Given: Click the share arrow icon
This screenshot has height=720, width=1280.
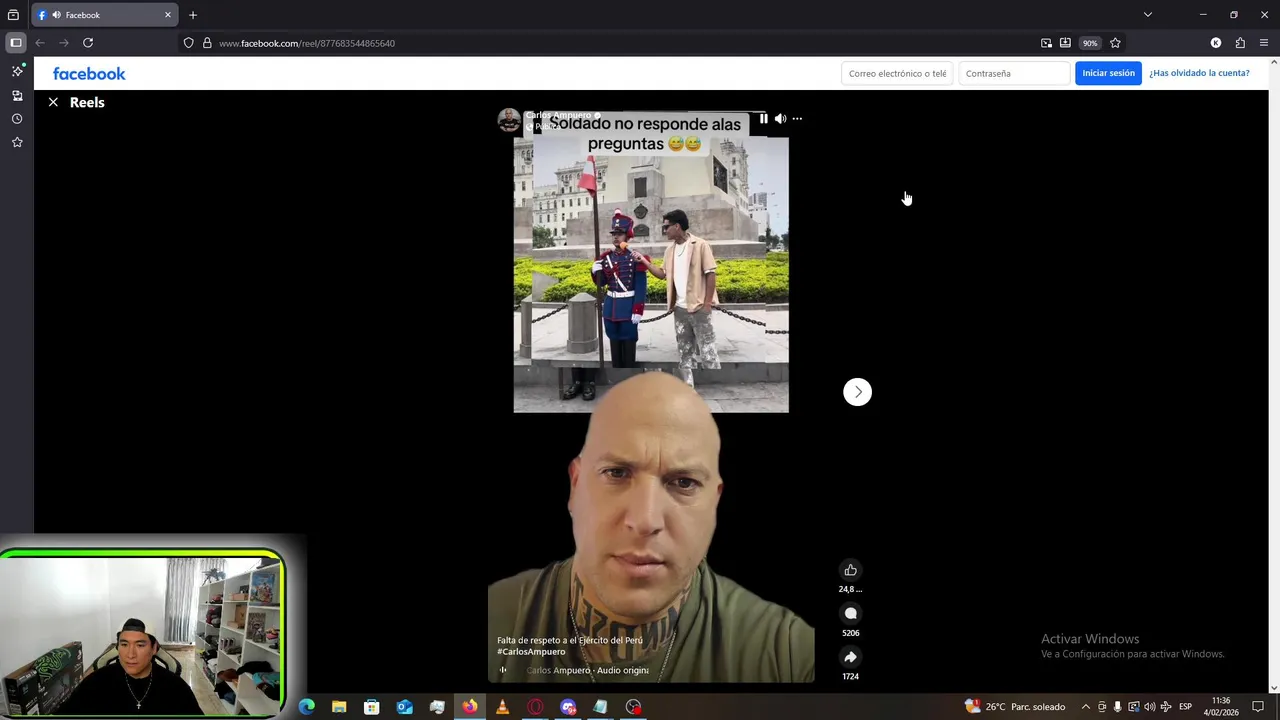Looking at the screenshot, I should click(x=850, y=657).
